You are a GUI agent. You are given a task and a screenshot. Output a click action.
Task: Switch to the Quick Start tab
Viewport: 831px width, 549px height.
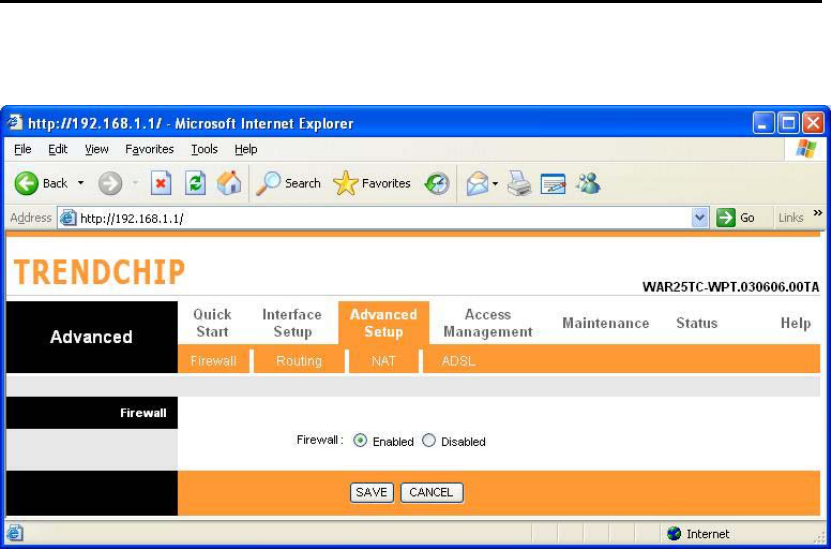[212, 323]
